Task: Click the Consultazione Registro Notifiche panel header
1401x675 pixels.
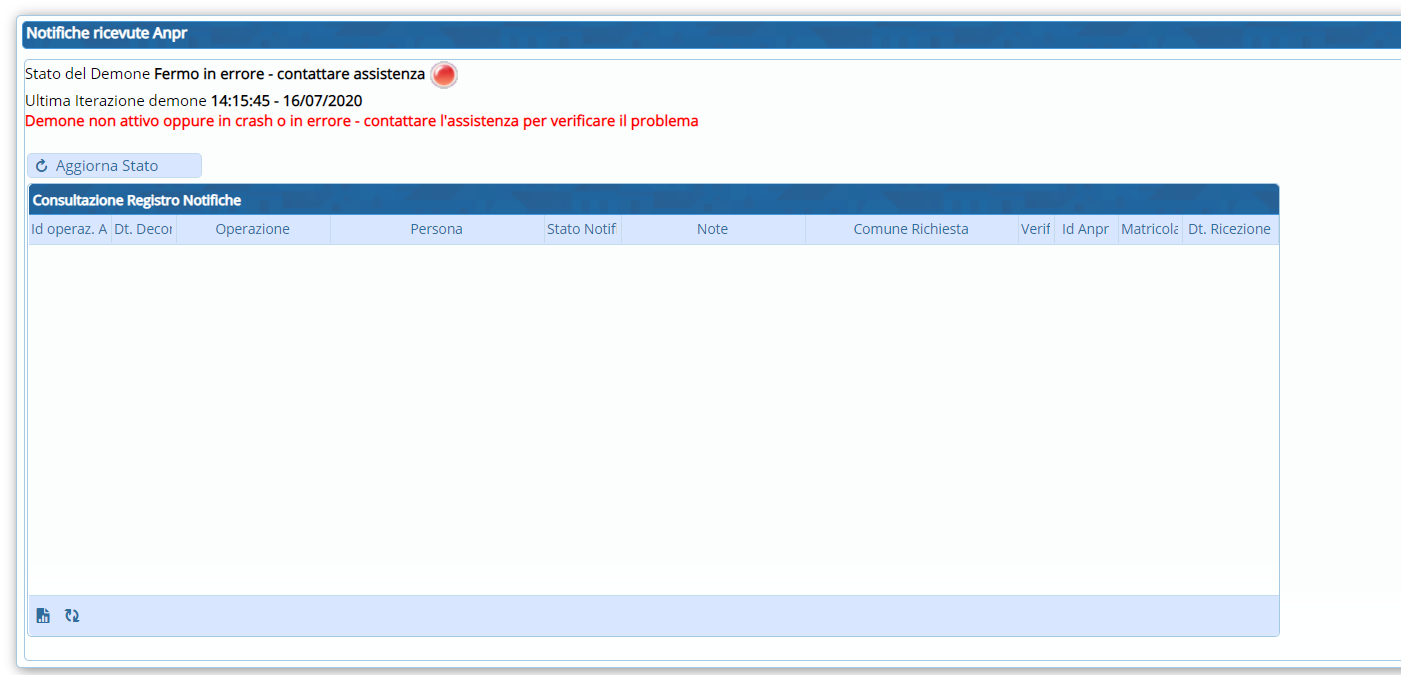Action: (x=137, y=200)
